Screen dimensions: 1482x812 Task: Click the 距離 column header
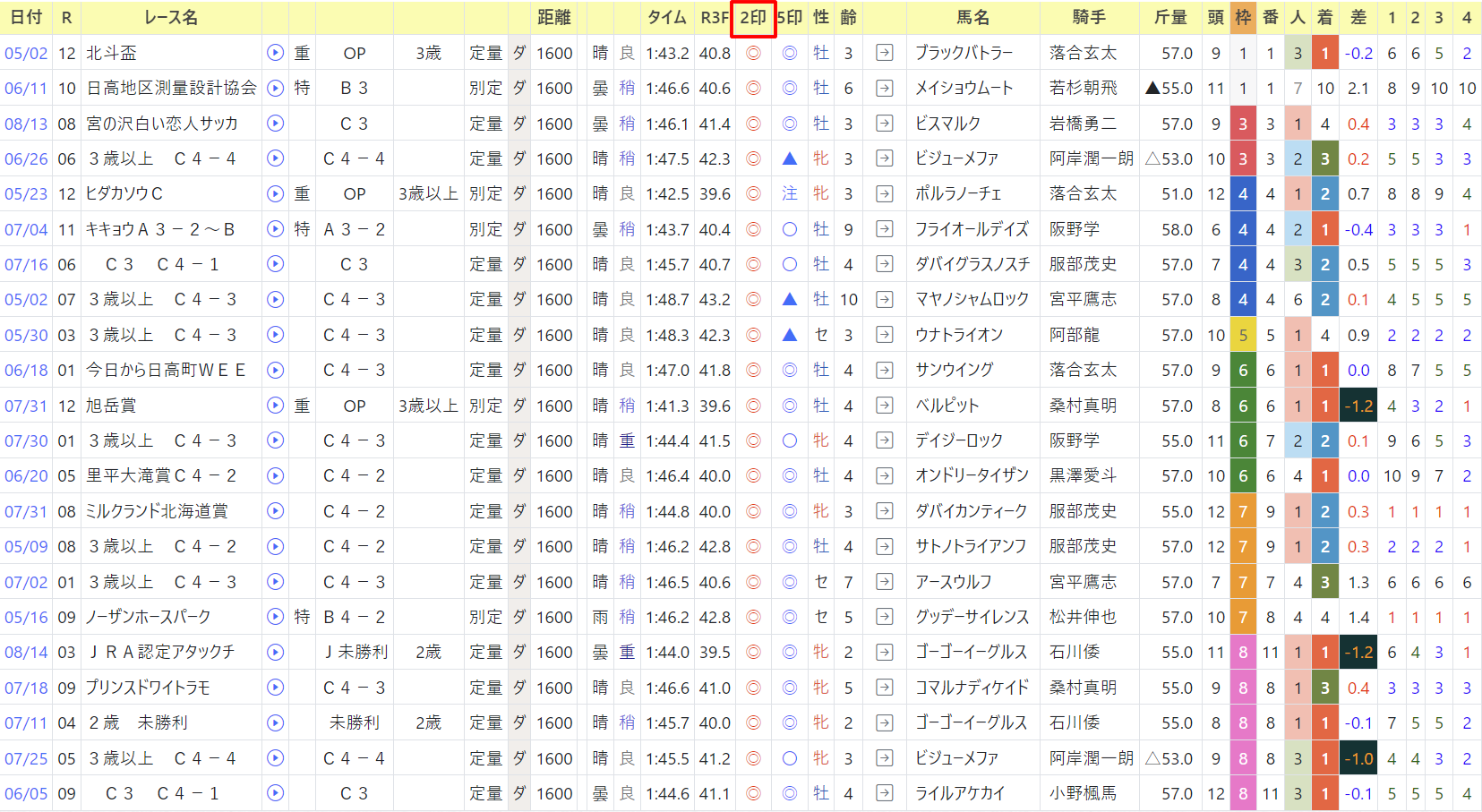(554, 18)
